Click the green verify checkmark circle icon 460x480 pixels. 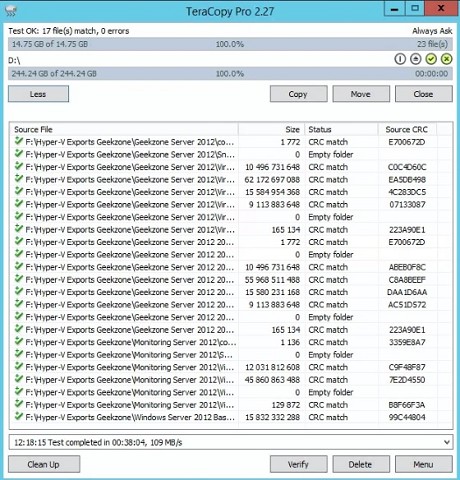point(431,59)
